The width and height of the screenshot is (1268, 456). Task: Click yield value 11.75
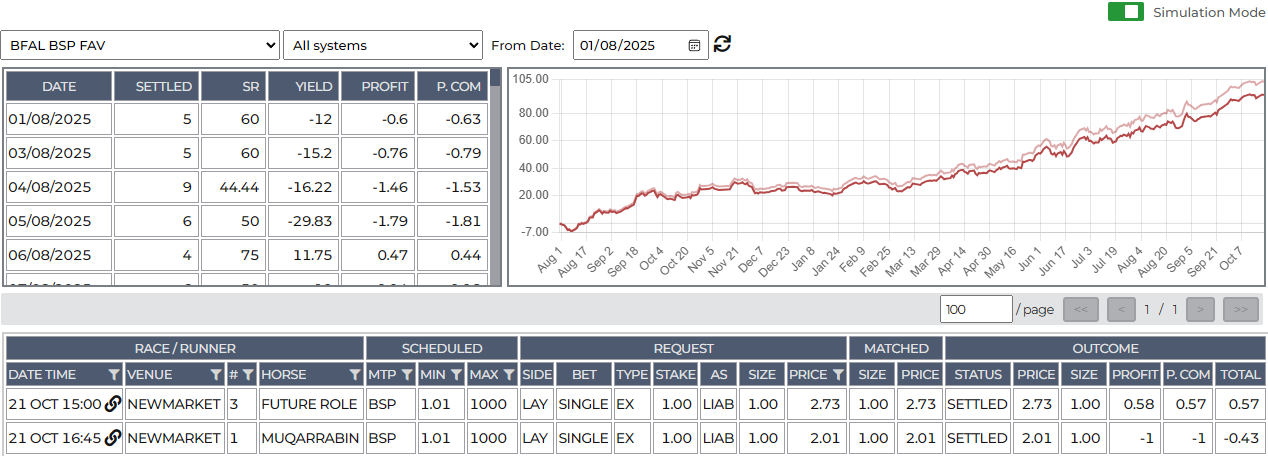pos(301,255)
